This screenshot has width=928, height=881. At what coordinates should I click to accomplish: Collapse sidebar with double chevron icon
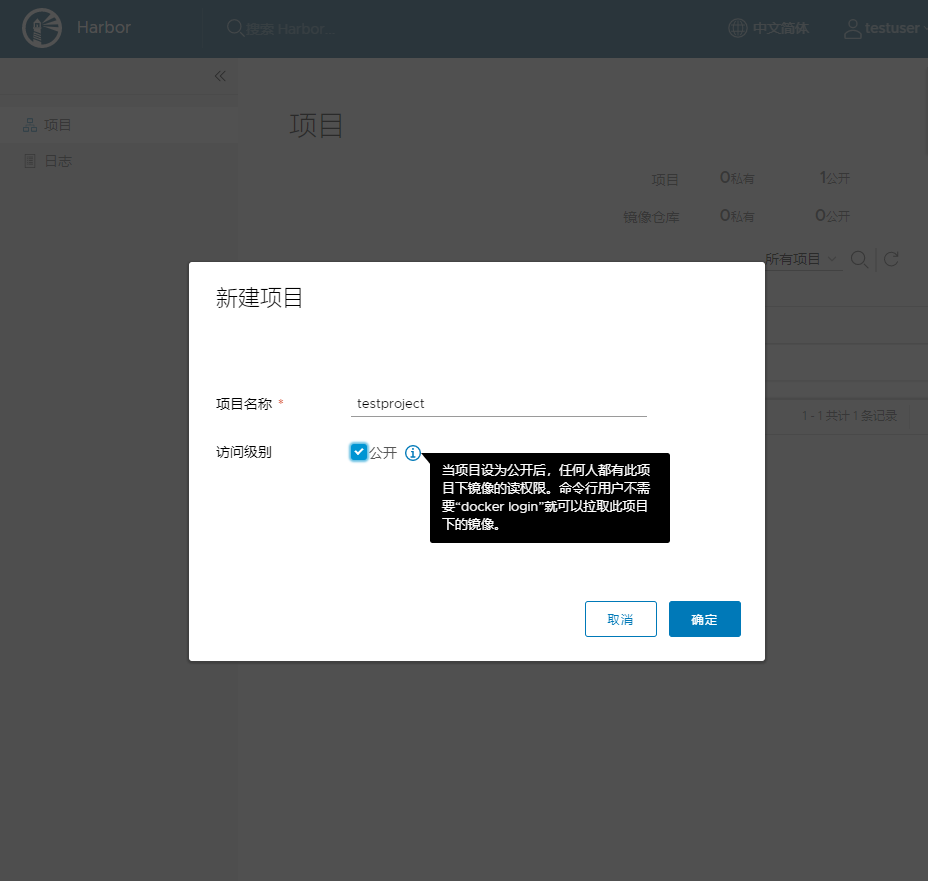(220, 76)
